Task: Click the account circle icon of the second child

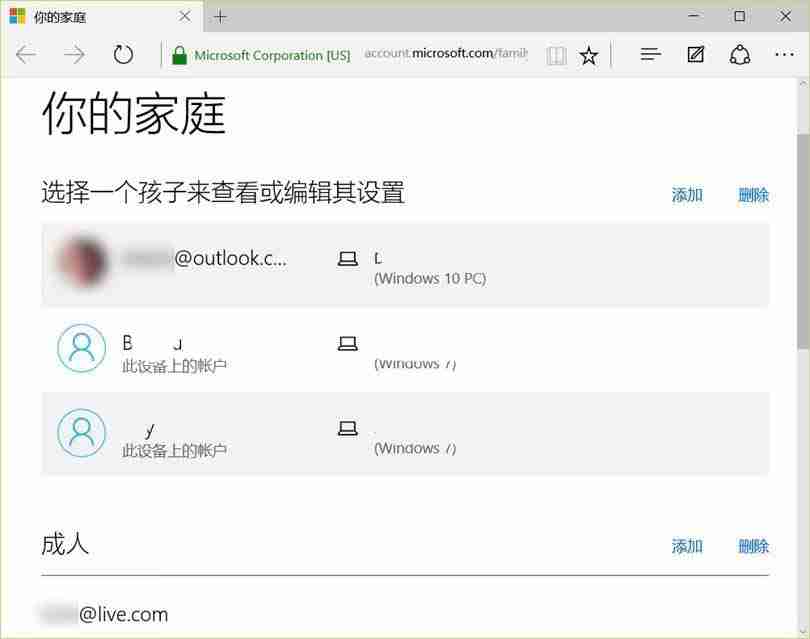Action: pos(81,348)
